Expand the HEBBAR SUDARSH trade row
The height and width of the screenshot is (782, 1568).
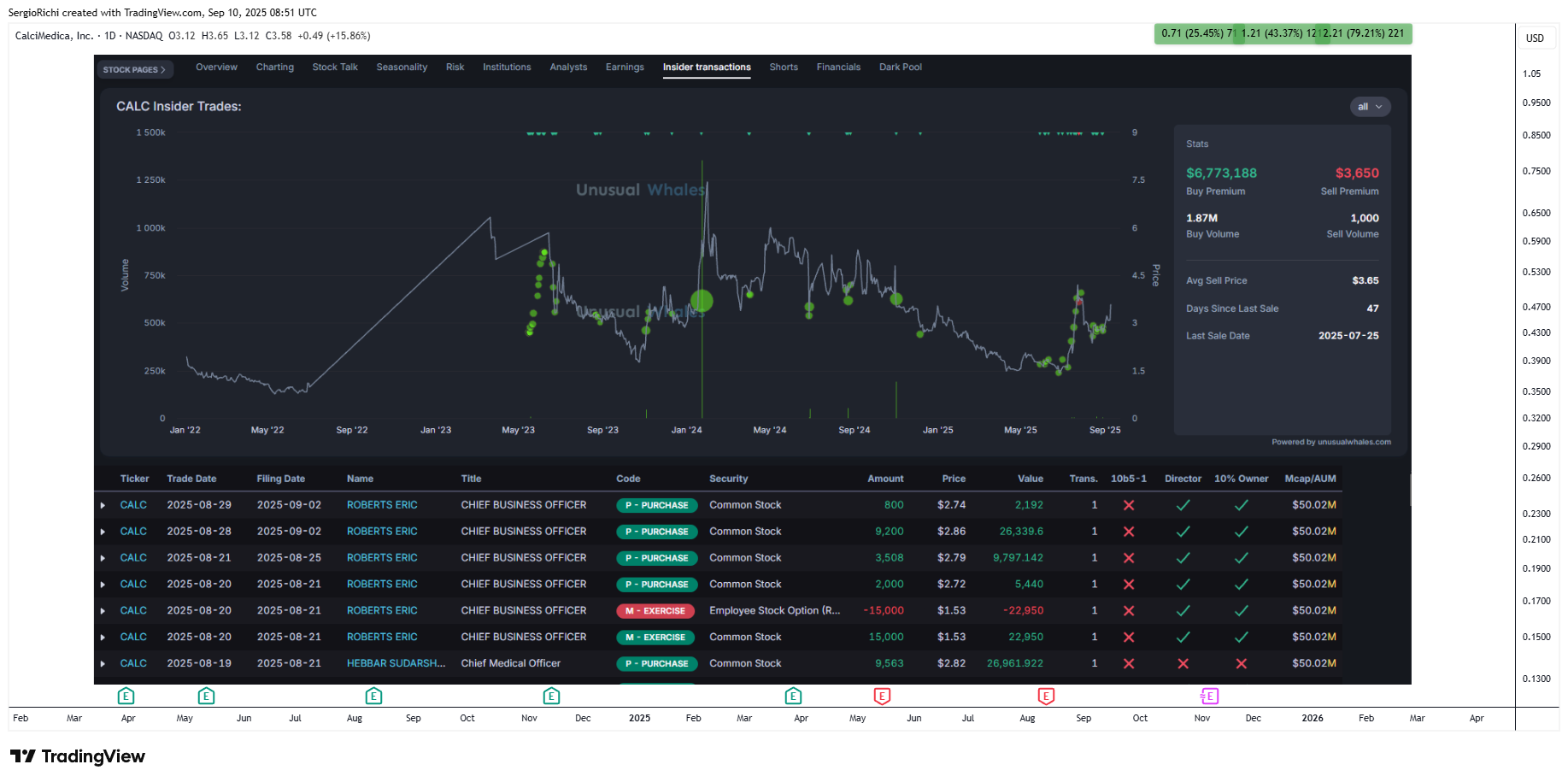tap(103, 664)
